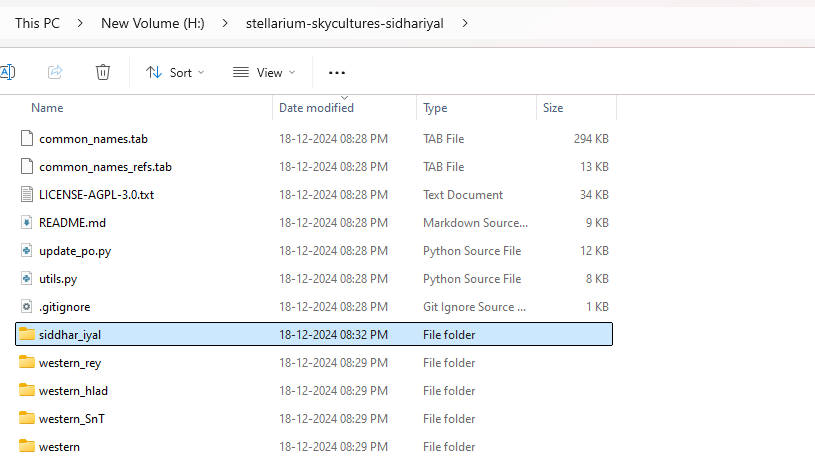Select the common_names.tab file
The width and height of the screenshot is (815, 465).
(93, 139)
